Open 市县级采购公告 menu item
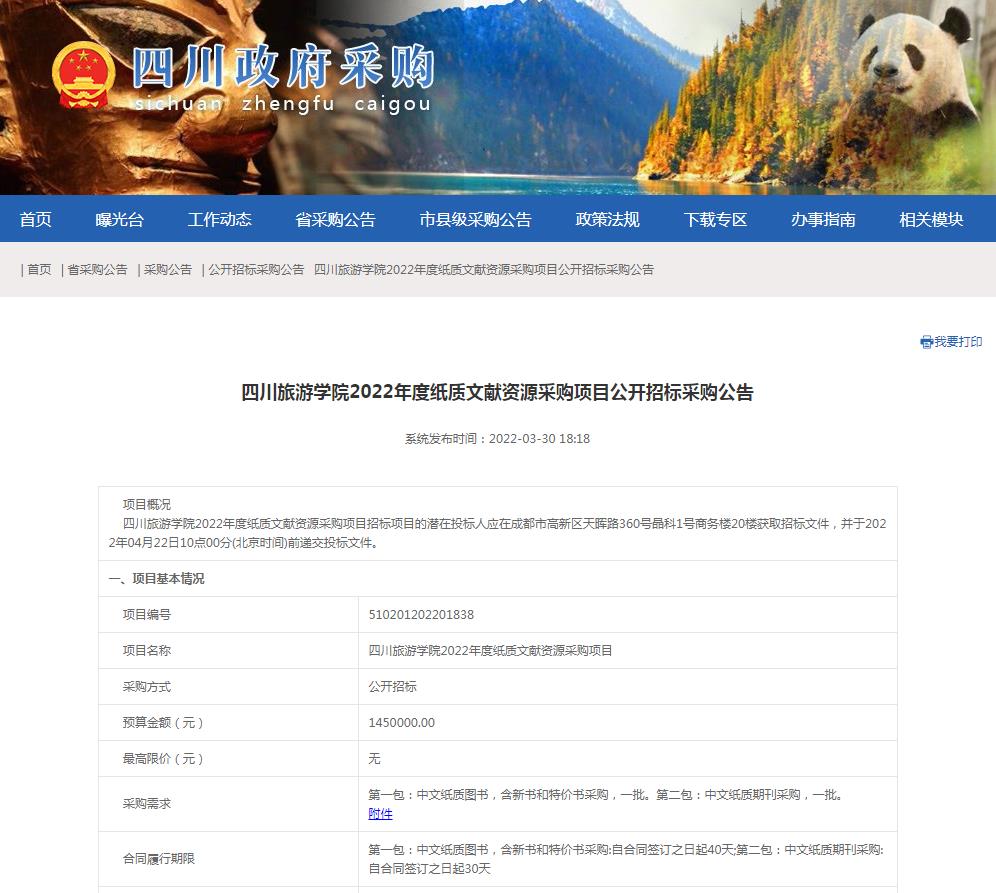The height and width of the screenshot is (893, 996). [x=475, y=219]
